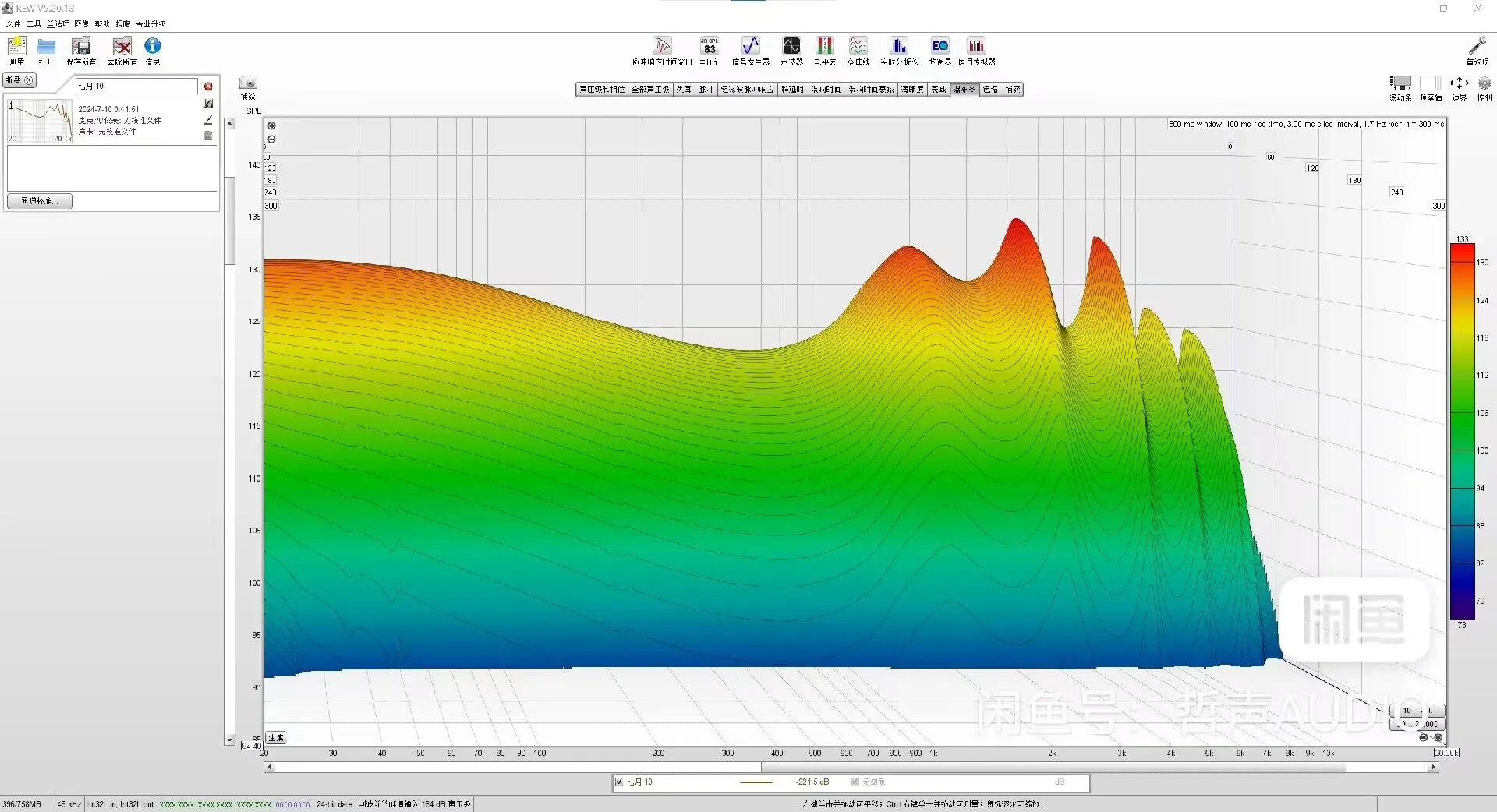Click the SPL vertical scrollbar's down arrow
The height and width of the screenshot is (812, 1497).
coord(230,740)
